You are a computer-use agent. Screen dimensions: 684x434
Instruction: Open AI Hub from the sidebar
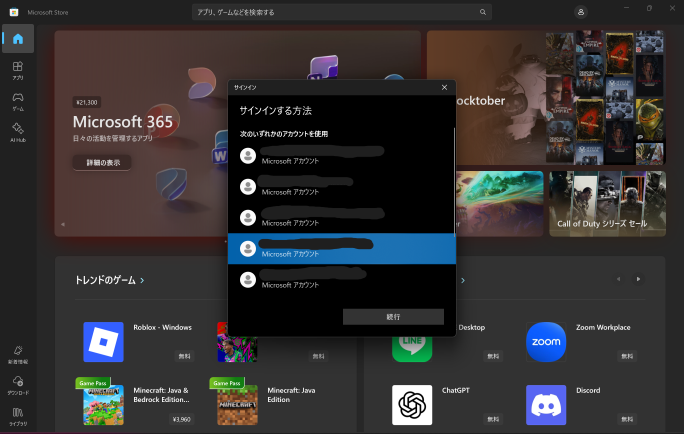tap(17, 131)
